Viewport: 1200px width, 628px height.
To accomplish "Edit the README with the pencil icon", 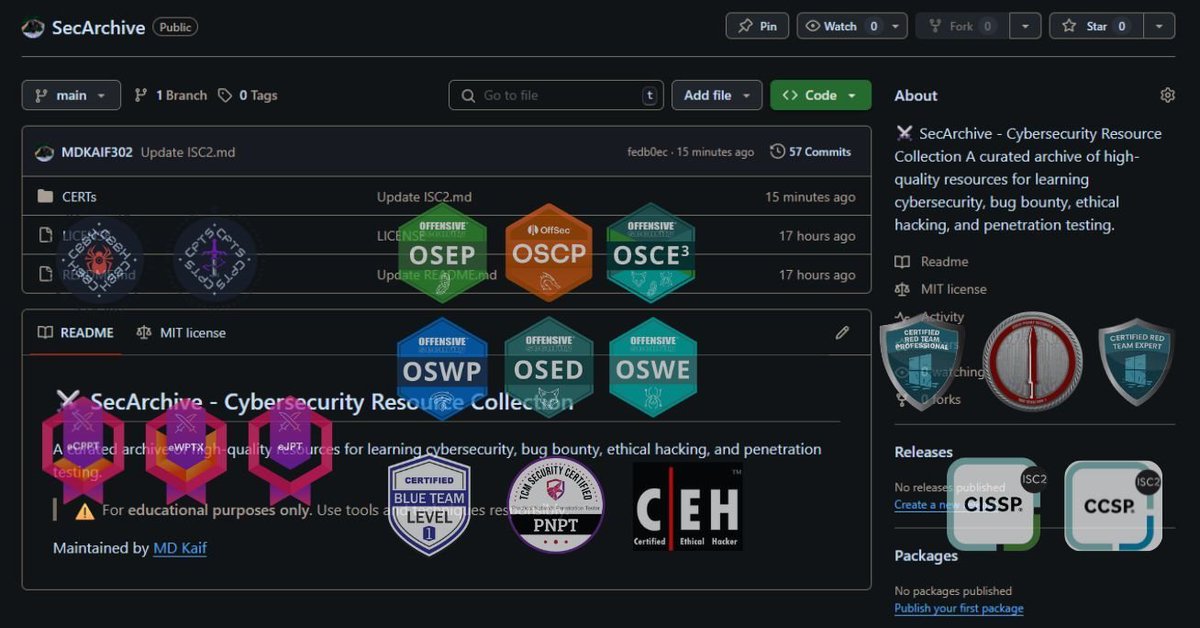I will (842, 332).
